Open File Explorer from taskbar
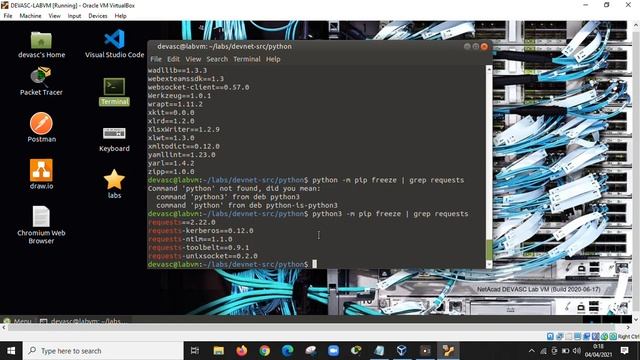Viewport: 640px width, 360px height. coord(218,351)
